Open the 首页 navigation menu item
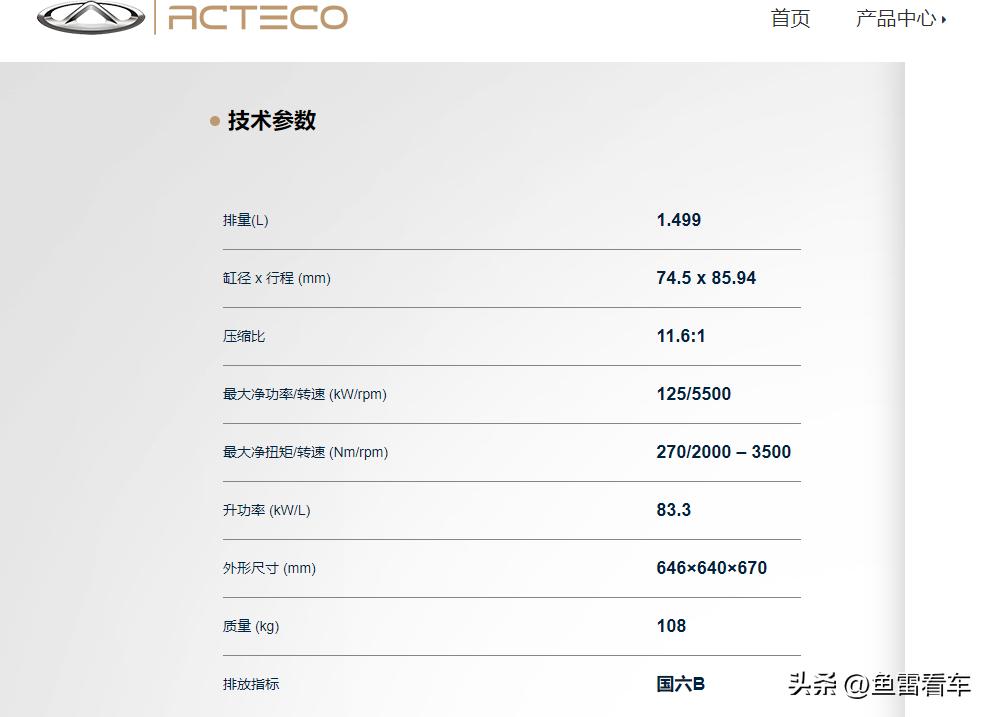This screenshot has height=717, width=991. click(790, 19)
